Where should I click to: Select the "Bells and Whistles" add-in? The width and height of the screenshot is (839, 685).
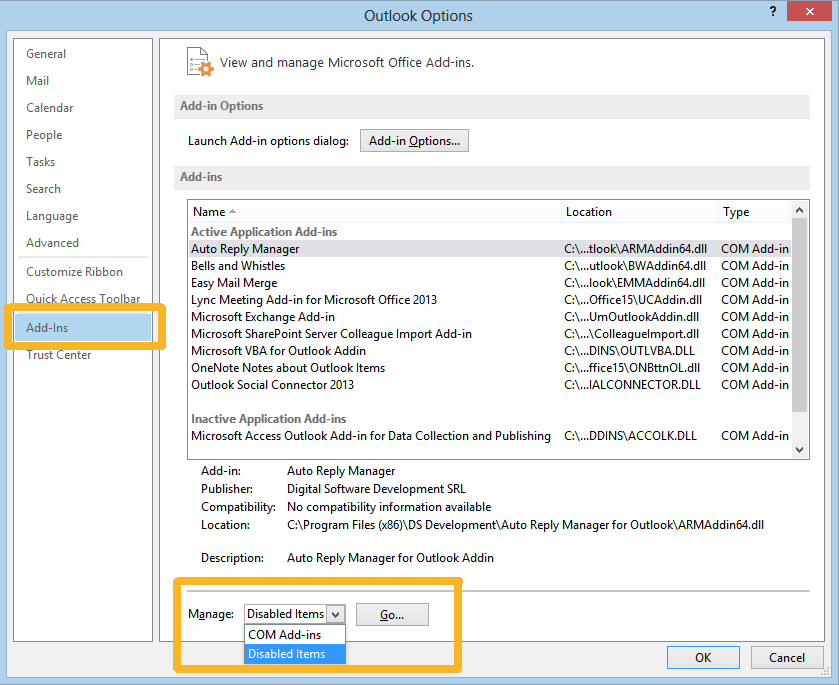(237, 265)
